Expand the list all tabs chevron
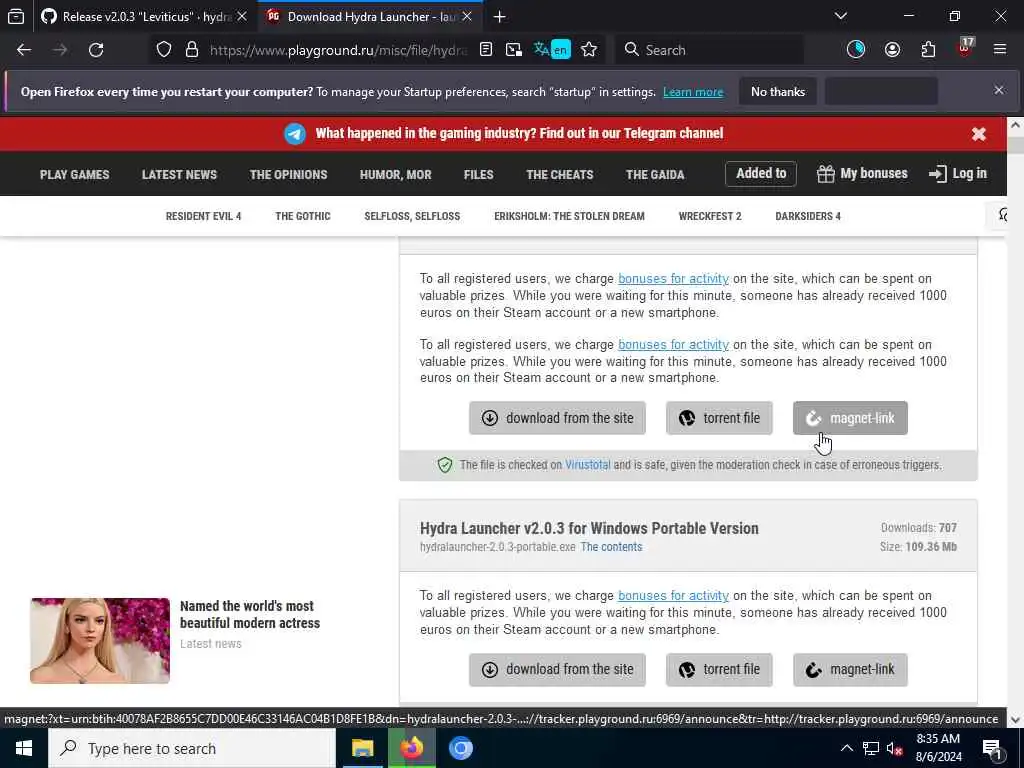This screenshot has width=1024, height=768. click(x=841, y=16)
